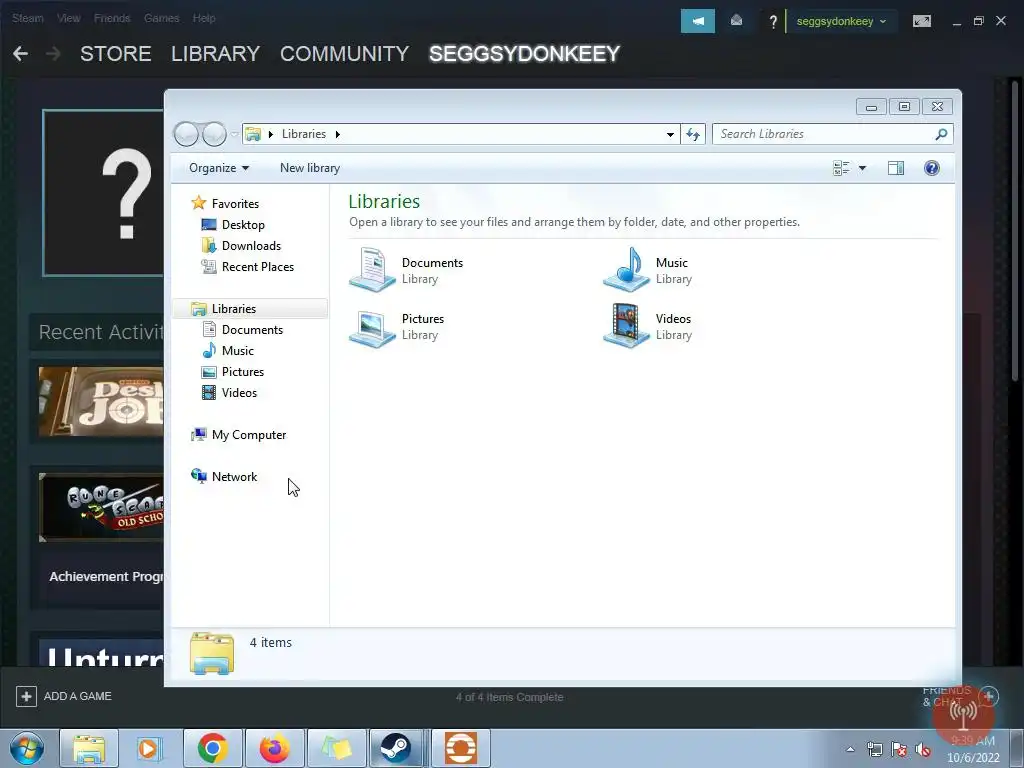
Task: Click the search magnifier icon
Action: (x=941, y=134)
